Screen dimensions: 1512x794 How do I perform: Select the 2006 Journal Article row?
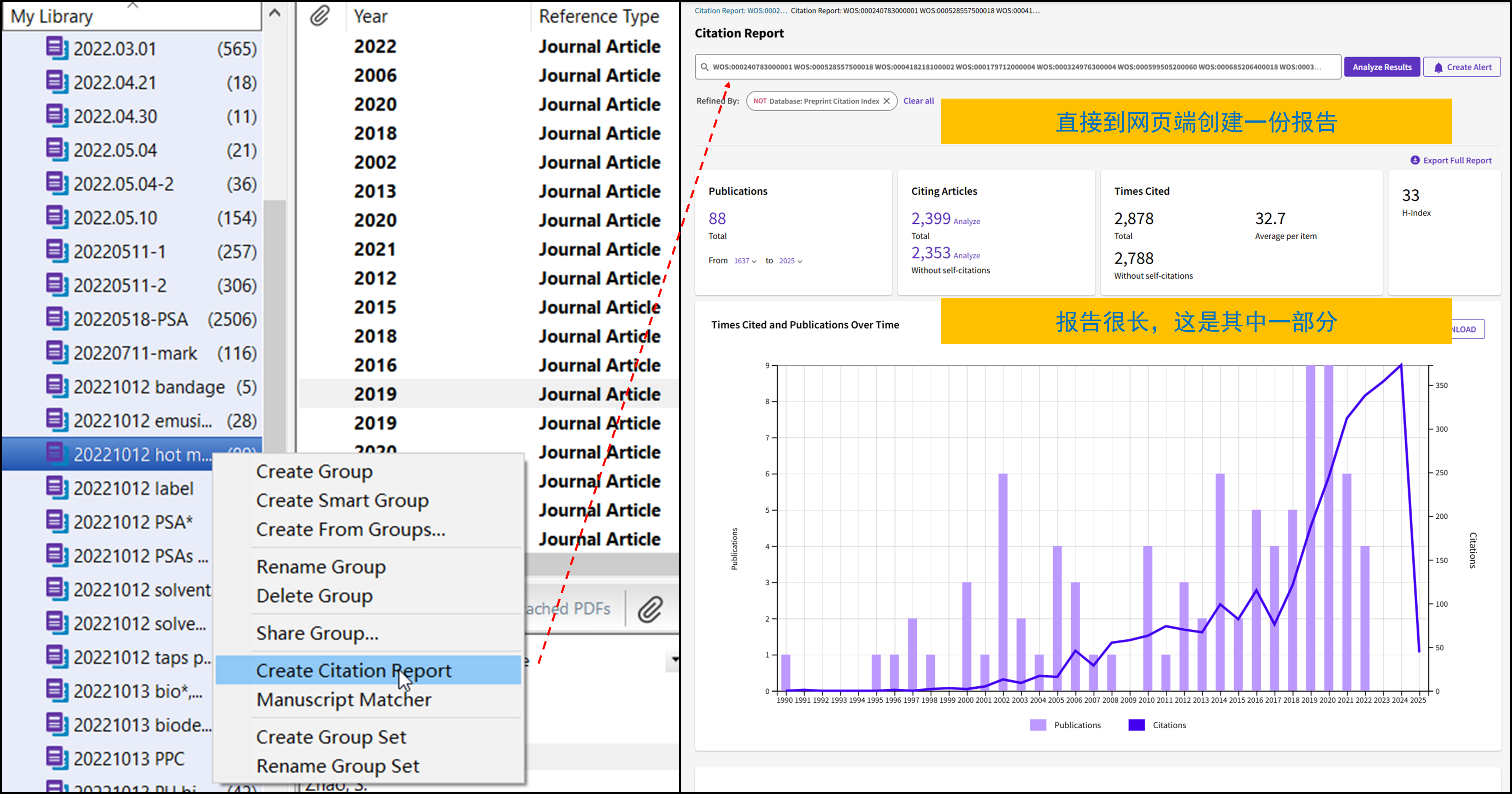coord(488,75)
